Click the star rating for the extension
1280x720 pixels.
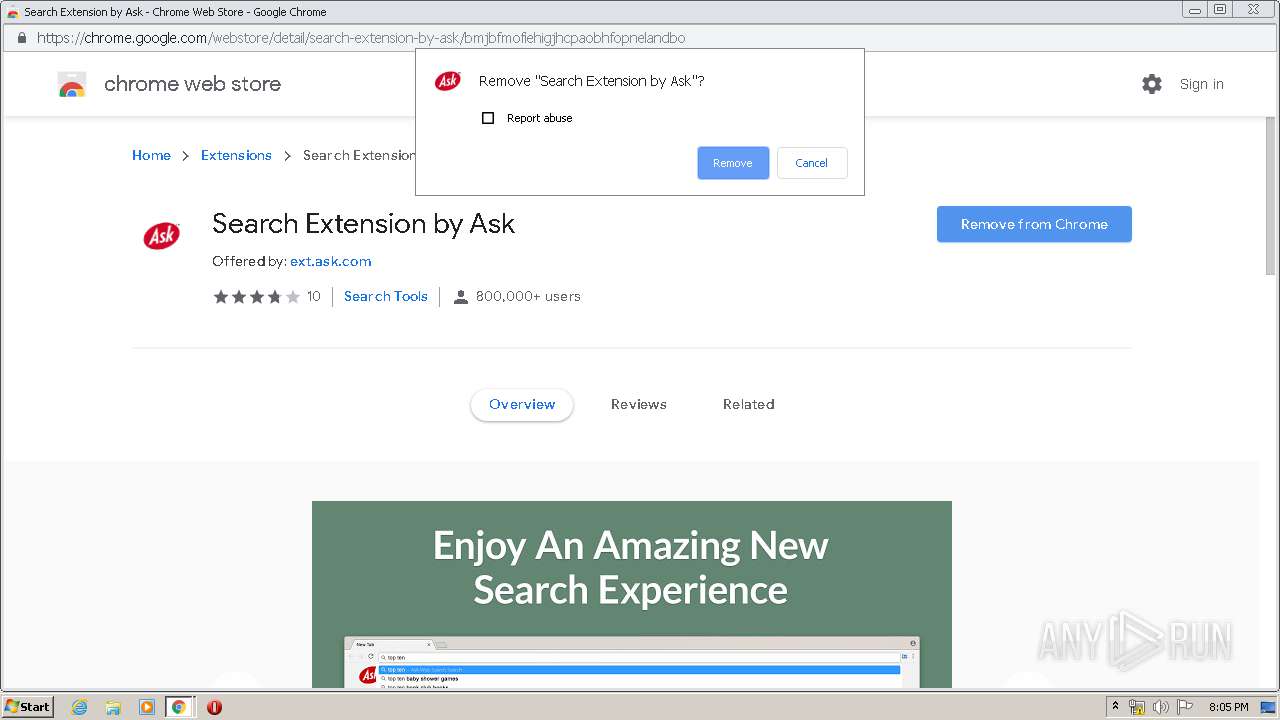[256, 296]
